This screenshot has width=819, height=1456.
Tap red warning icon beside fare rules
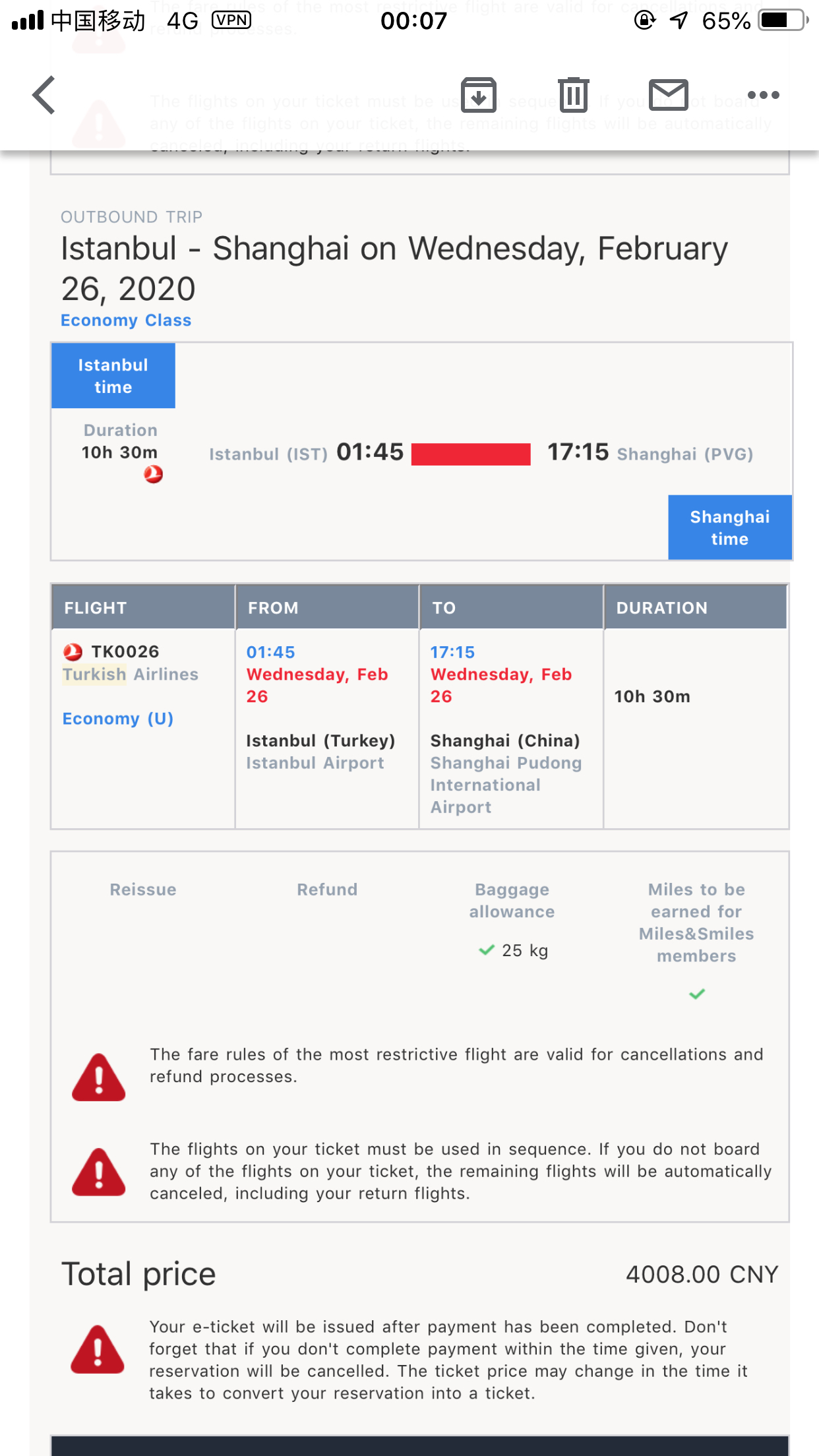99,1077
